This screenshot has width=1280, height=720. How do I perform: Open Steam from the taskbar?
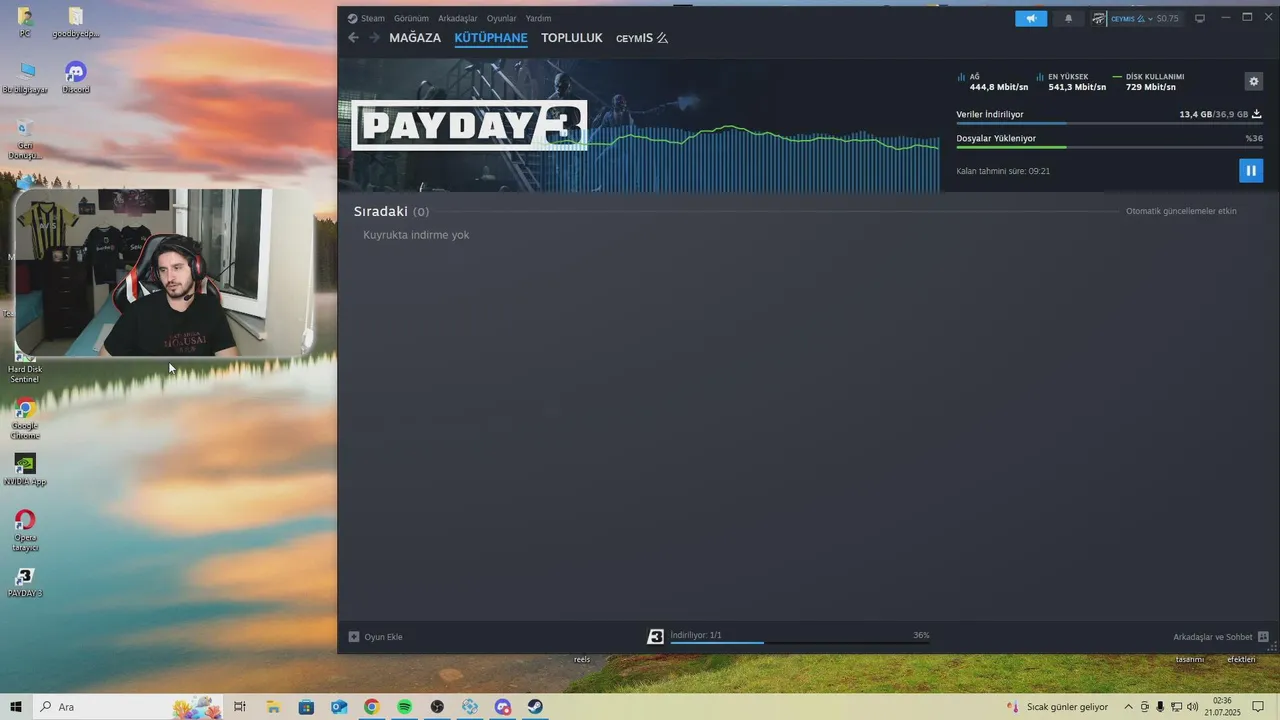[536, 707]
